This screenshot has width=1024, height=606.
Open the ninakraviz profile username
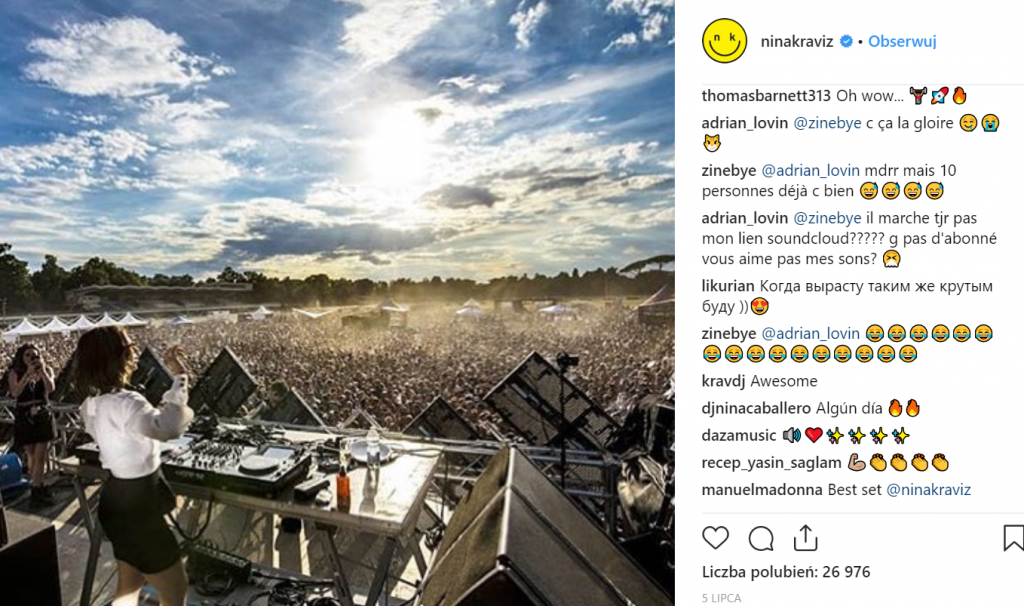coord(798,42)
